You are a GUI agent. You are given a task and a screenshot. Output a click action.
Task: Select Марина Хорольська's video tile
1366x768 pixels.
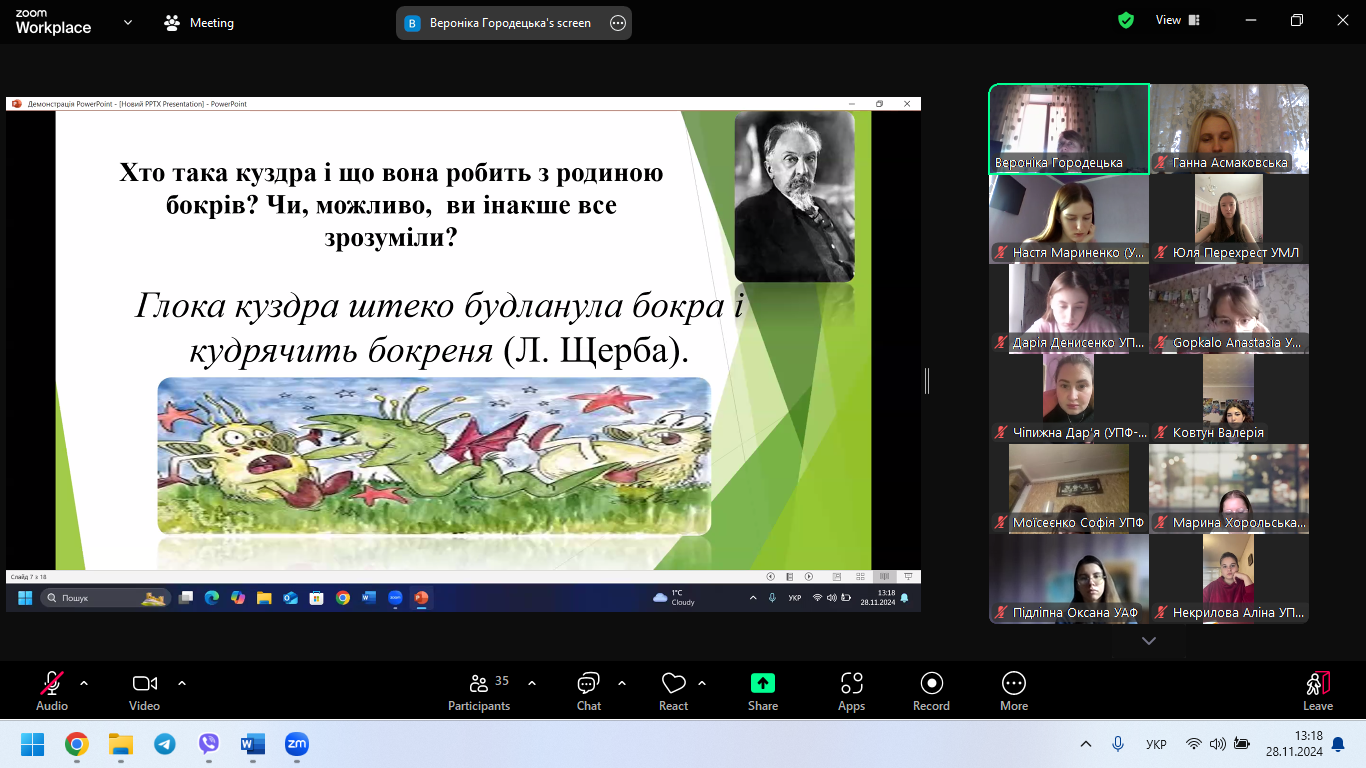click(1229, 489)
